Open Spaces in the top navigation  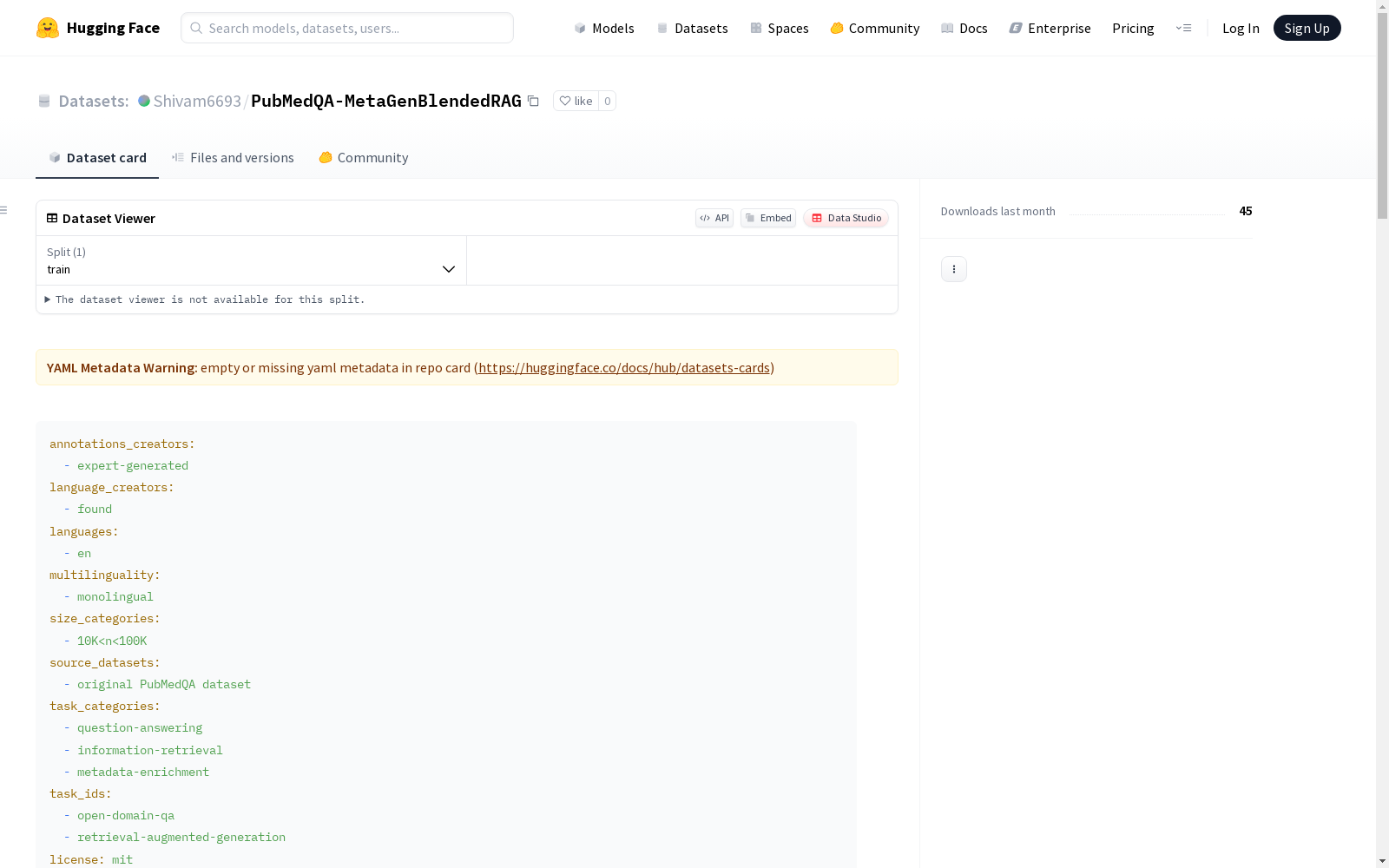click(780, 28)
